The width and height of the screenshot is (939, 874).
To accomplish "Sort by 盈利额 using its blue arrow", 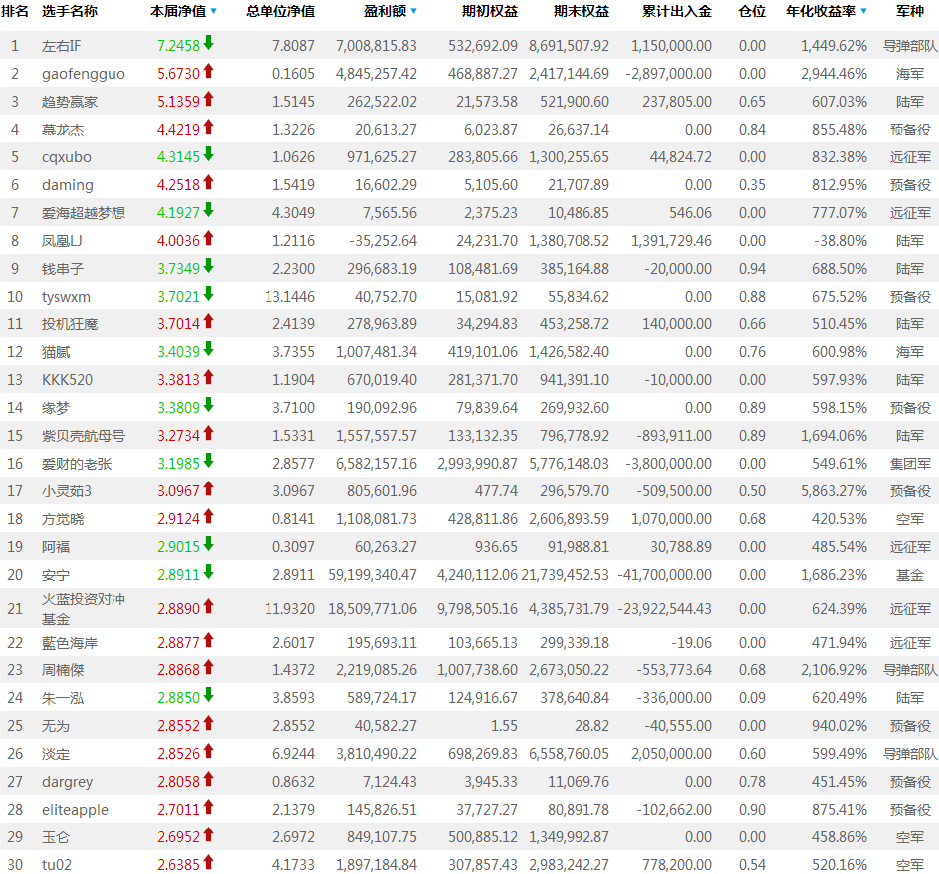I will point(414,11).
